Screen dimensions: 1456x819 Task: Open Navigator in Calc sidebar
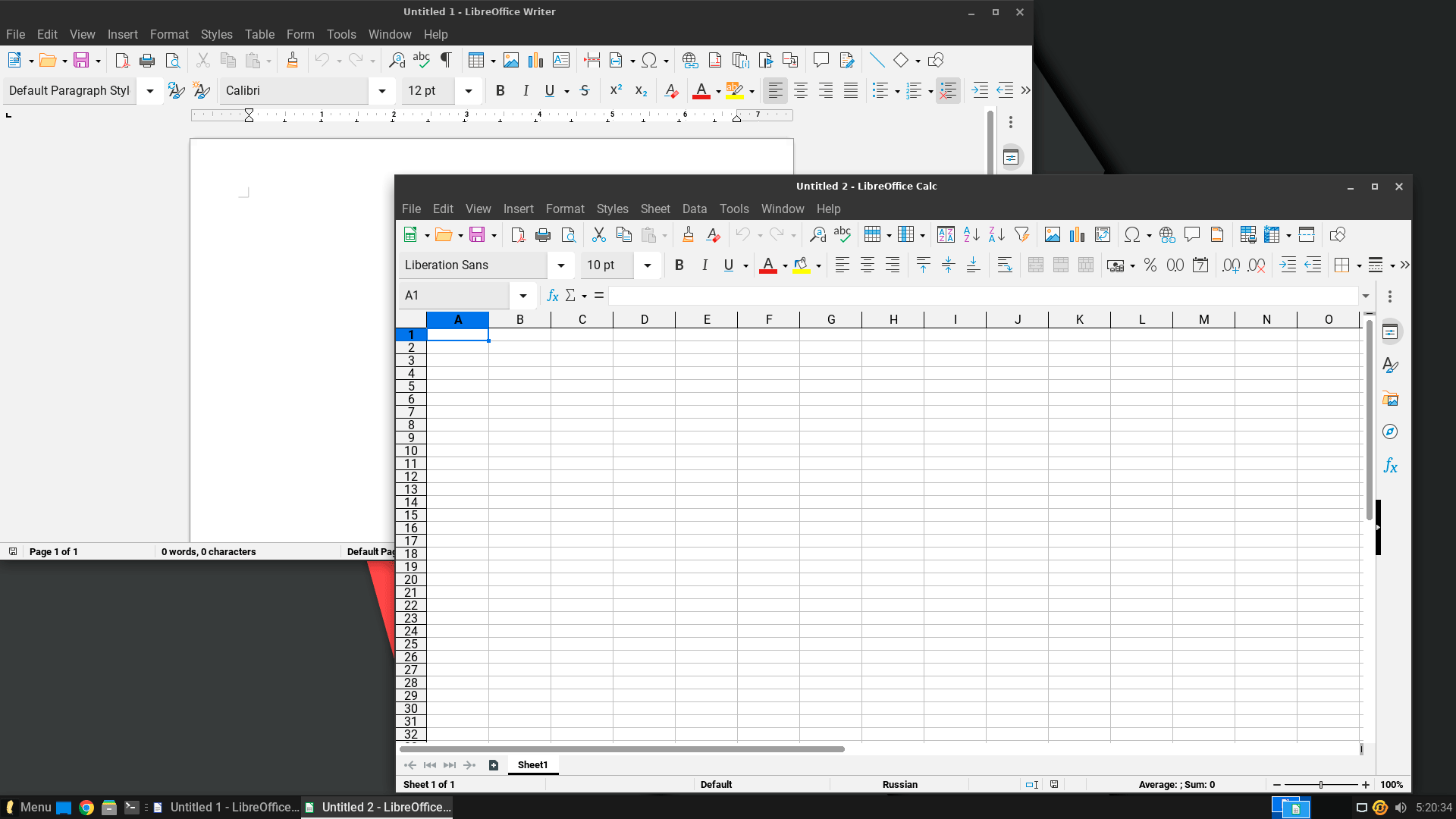coord(1390,431)
